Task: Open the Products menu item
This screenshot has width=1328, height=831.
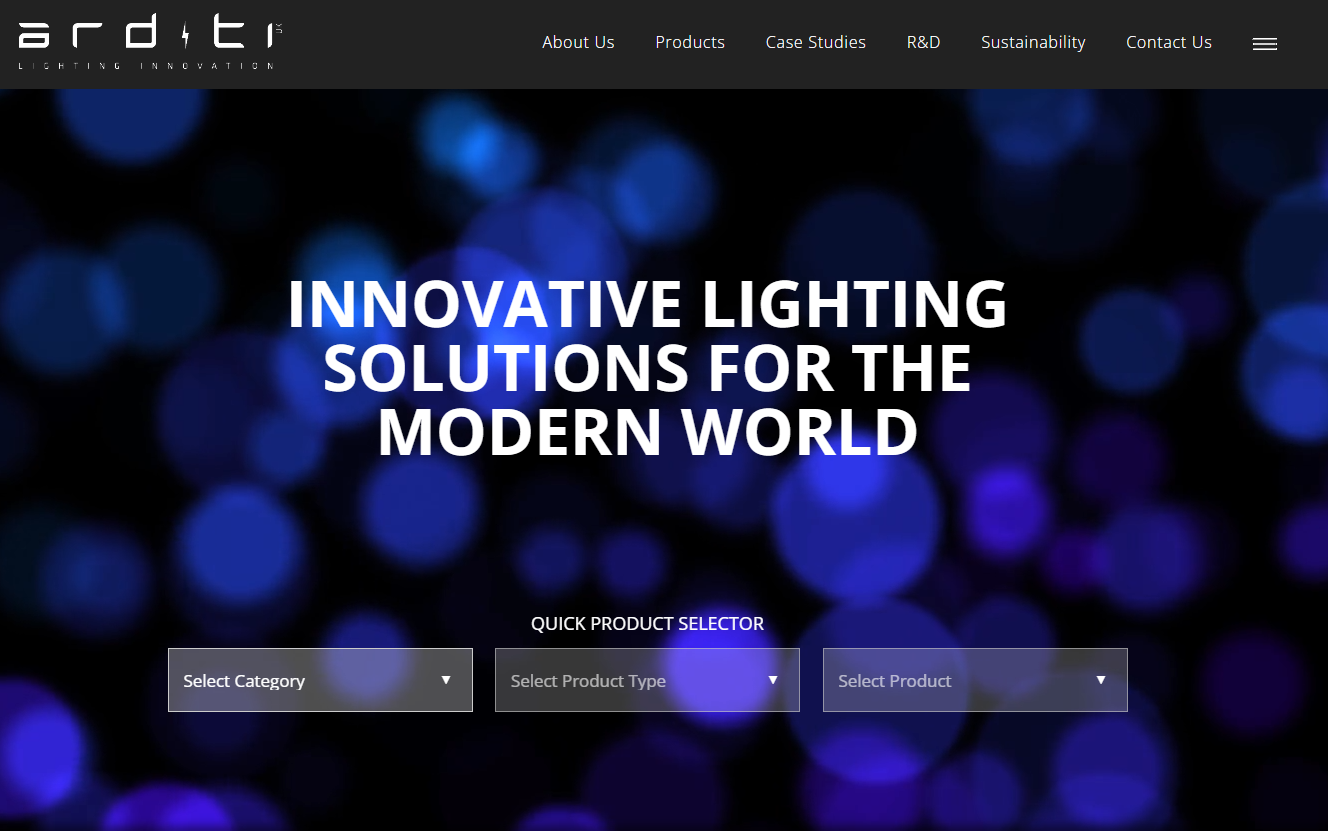Action: pyautogui.click(x=690, y=42)
